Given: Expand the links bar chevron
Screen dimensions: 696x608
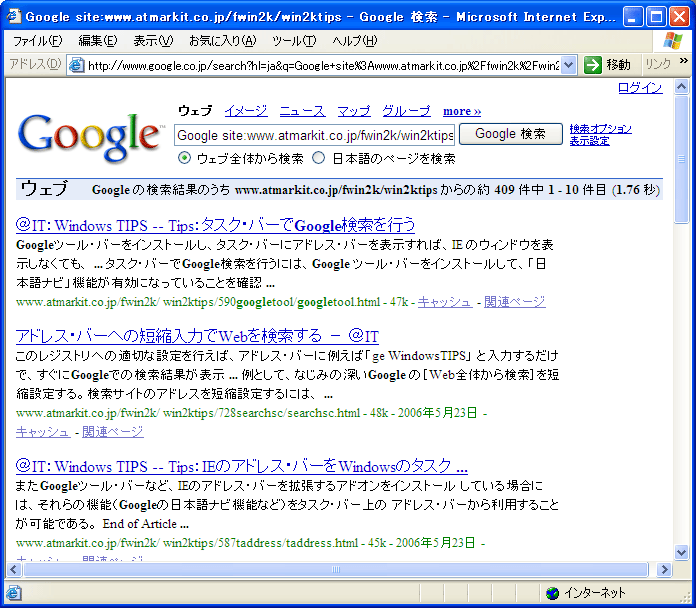Looking at the screenshot, I should pos(684,61).
